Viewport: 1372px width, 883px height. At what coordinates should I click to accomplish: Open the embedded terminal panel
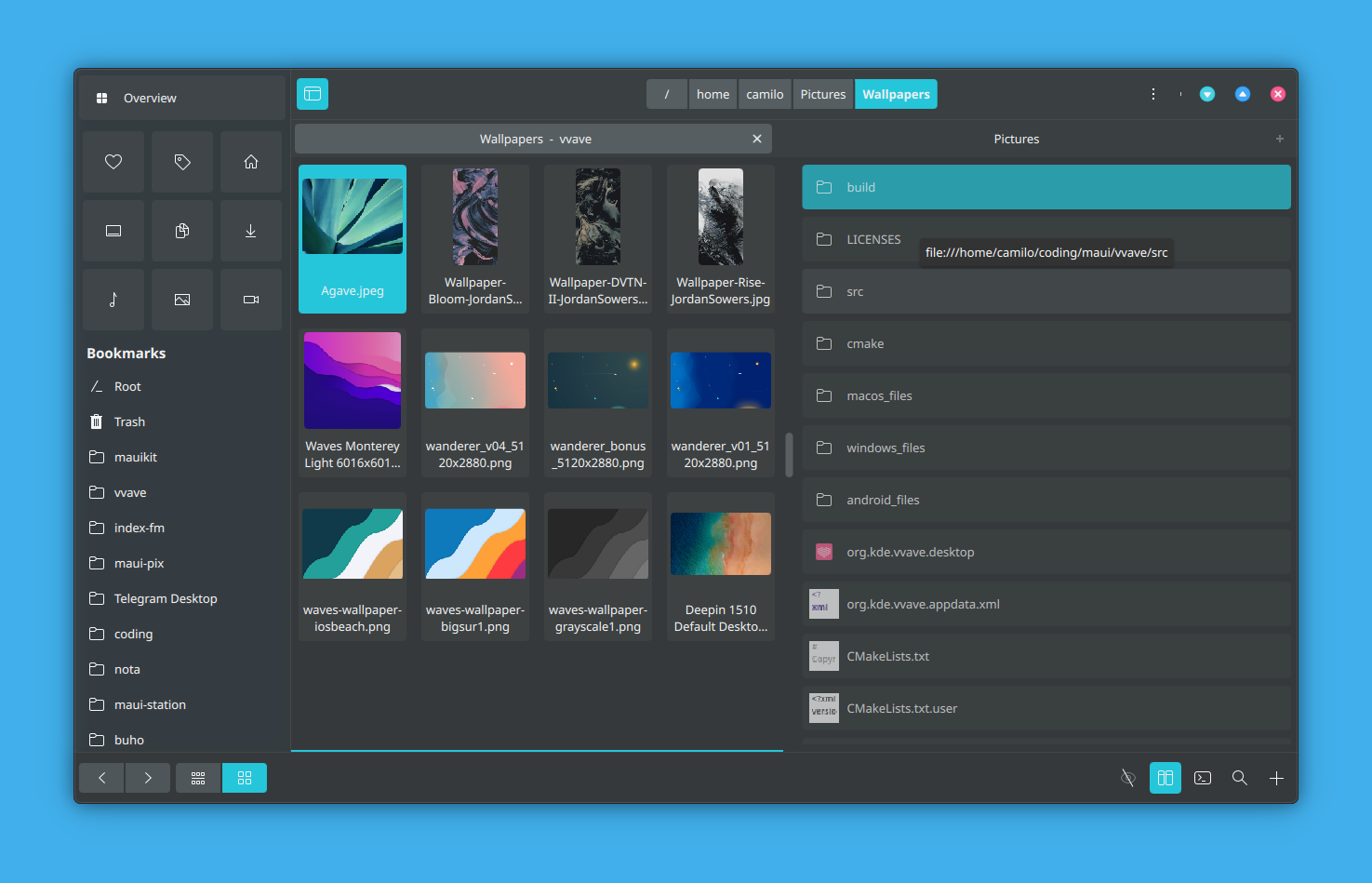click(1203, 778)
